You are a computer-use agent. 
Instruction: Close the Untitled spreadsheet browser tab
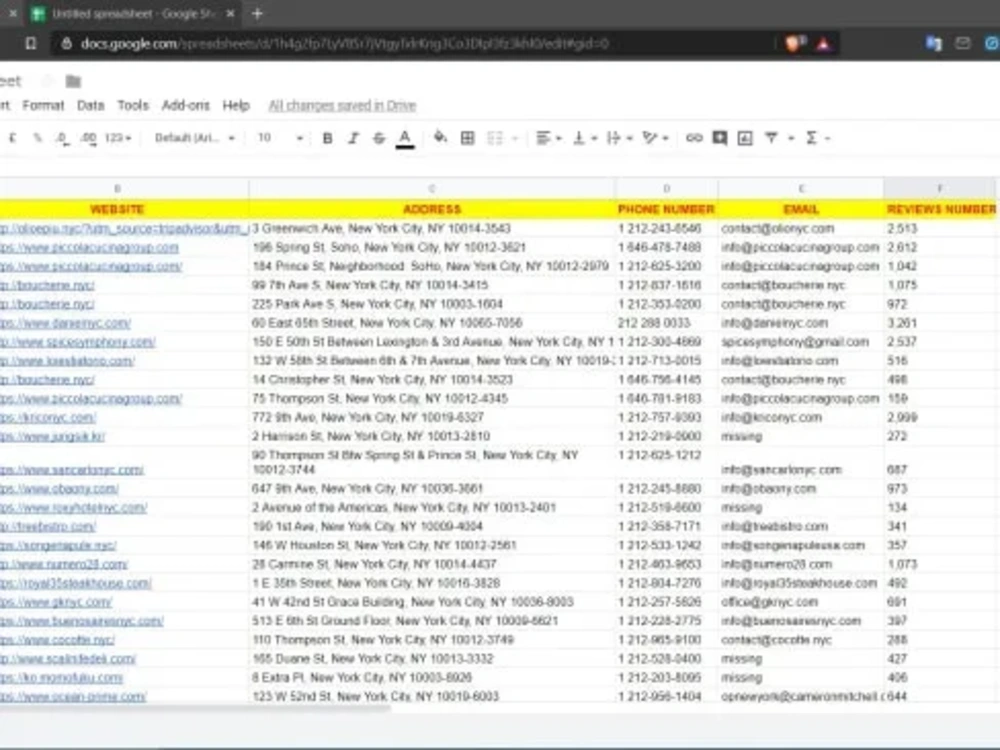tap(230, 13)
